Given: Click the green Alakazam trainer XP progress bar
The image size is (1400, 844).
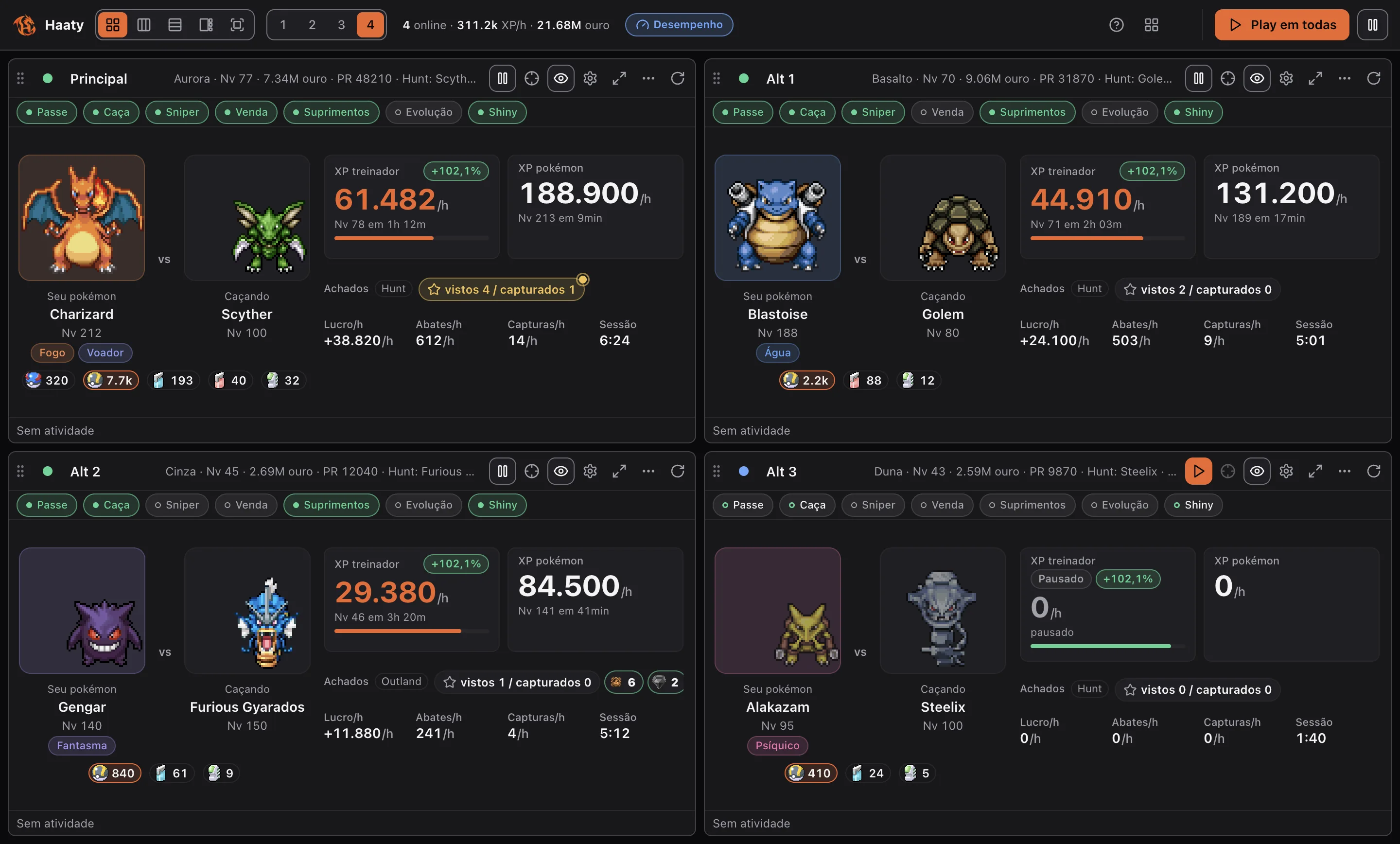Looking at the screenshot, I should click(x=1107, y=646).
